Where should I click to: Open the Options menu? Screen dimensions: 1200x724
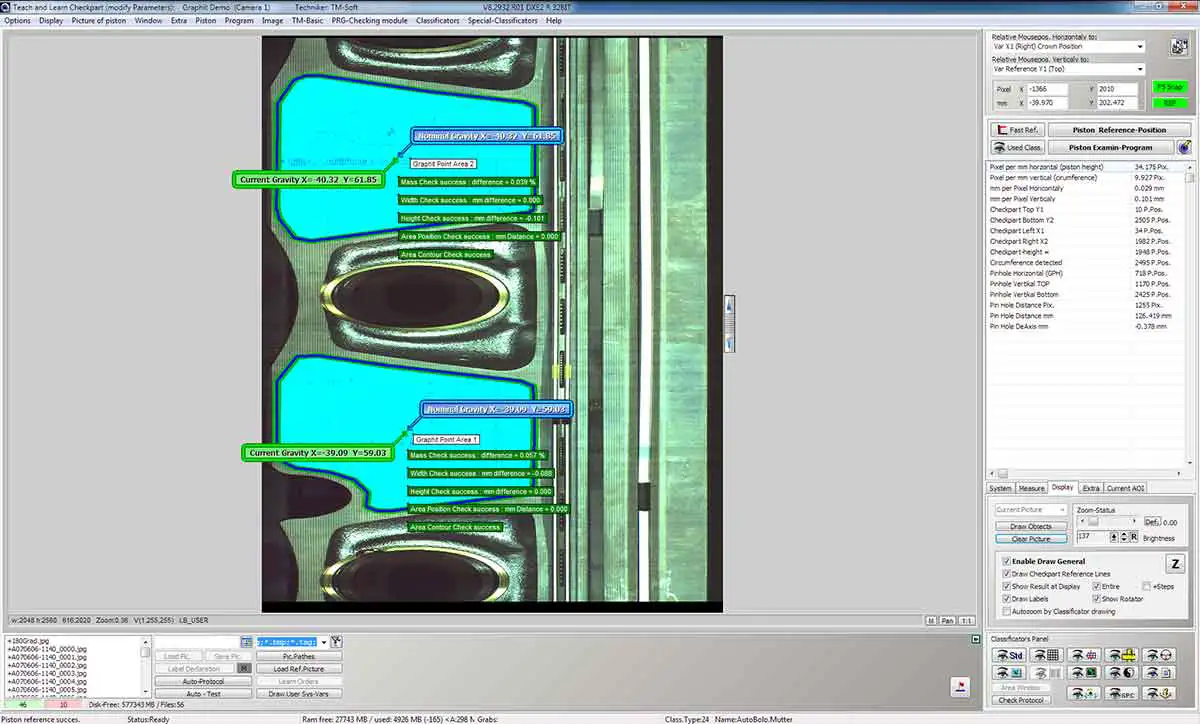[x=17, y=20]
